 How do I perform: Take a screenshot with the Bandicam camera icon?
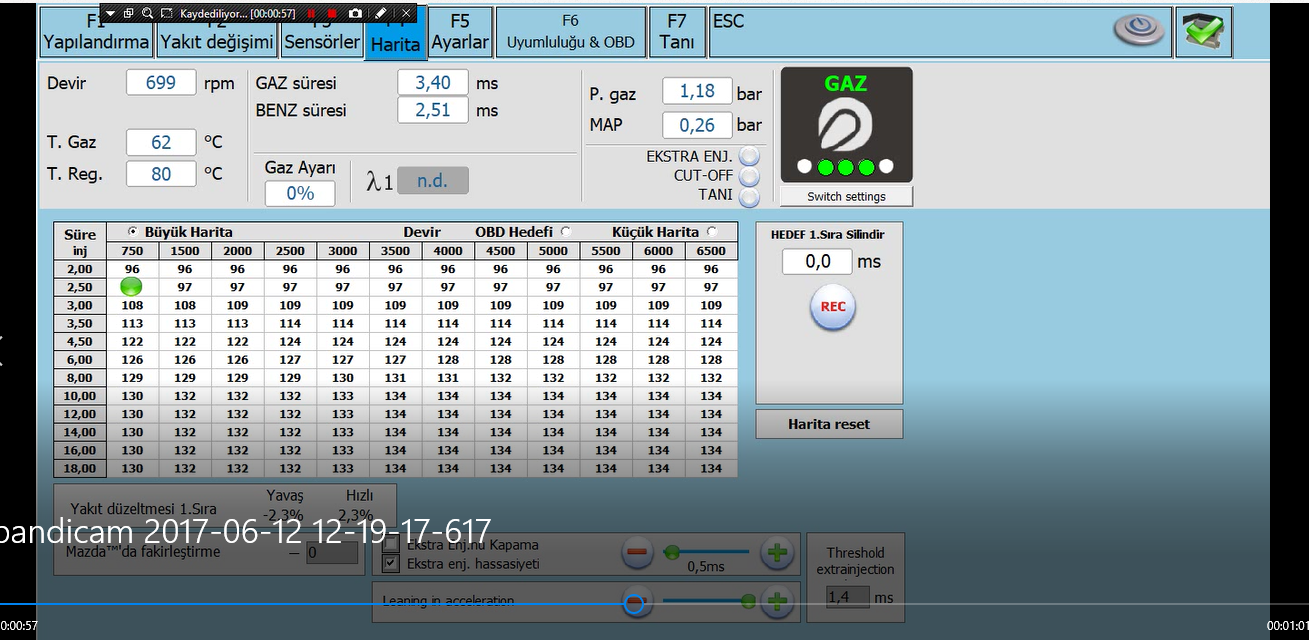[x=355, y=14]
